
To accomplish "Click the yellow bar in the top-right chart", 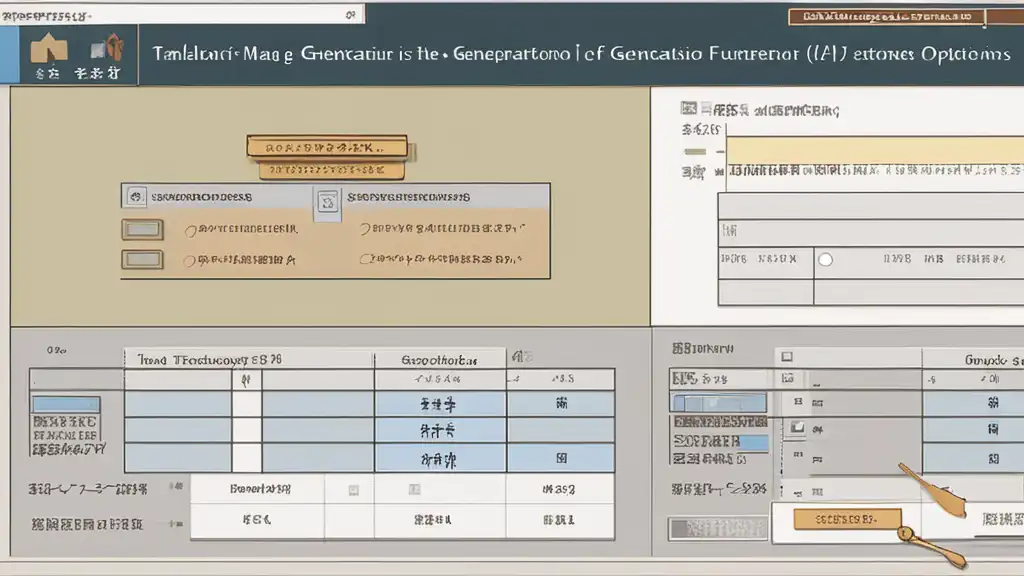I will coord(870,150).
